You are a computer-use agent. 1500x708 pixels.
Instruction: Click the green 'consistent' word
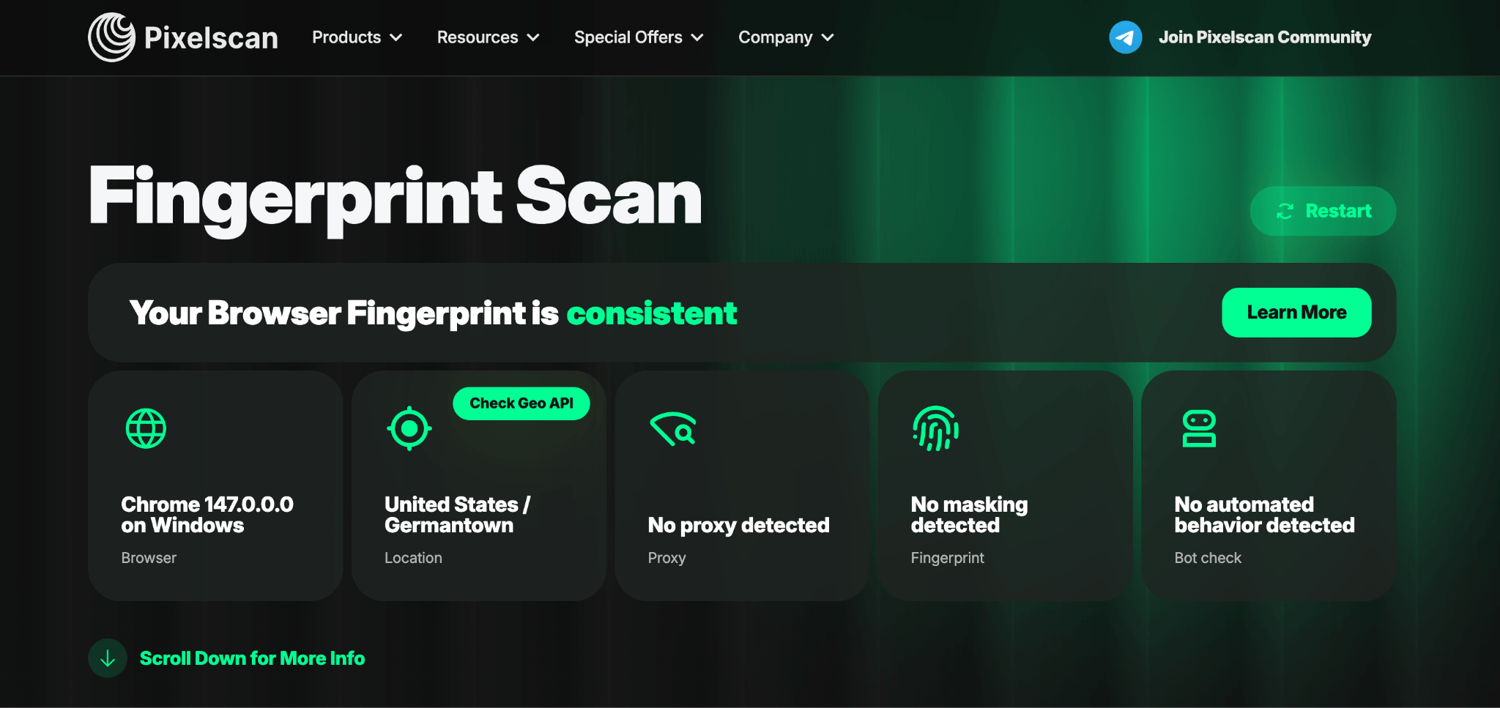652,313
